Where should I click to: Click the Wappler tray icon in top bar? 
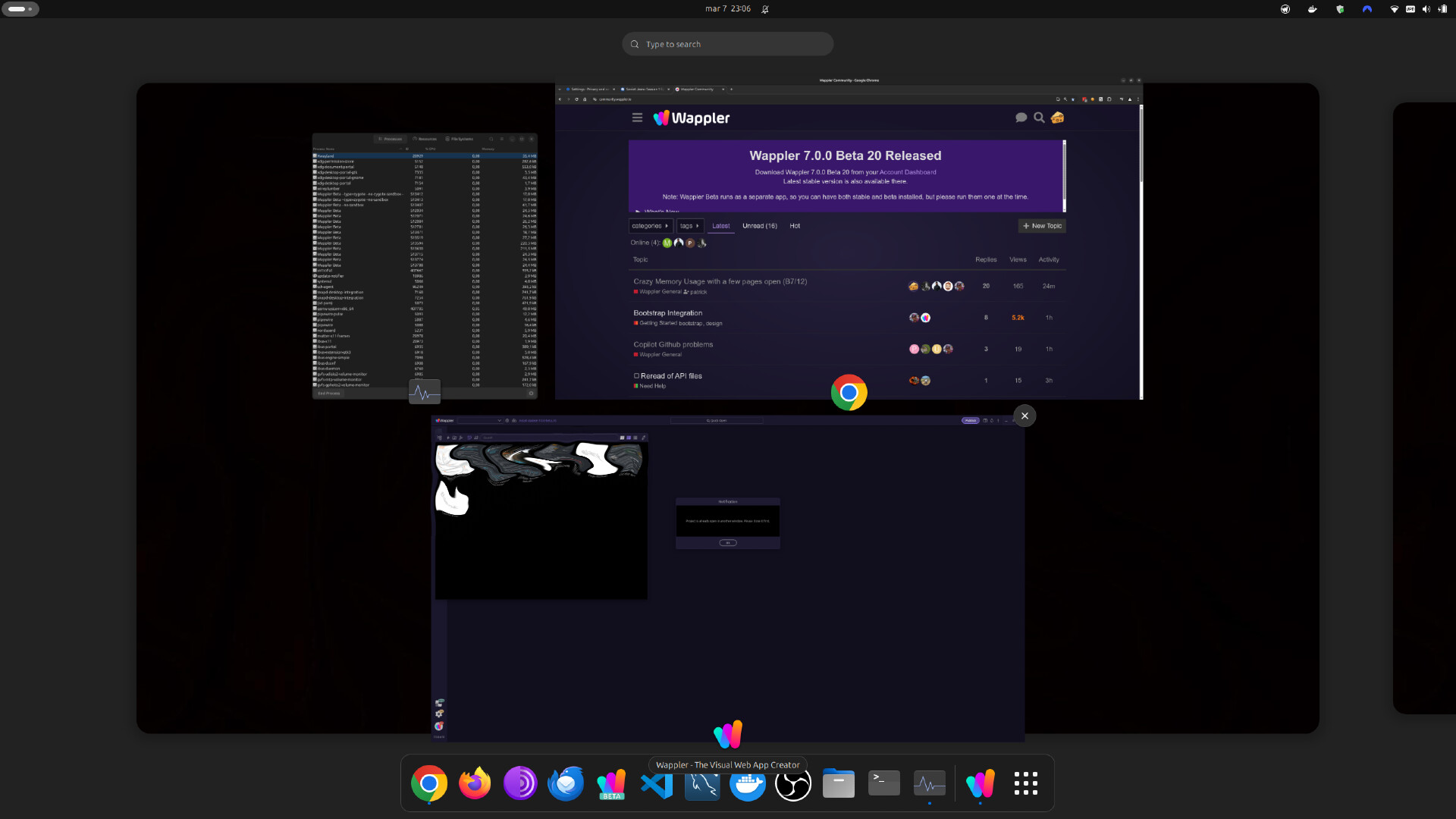click(x=1285, y=9)
